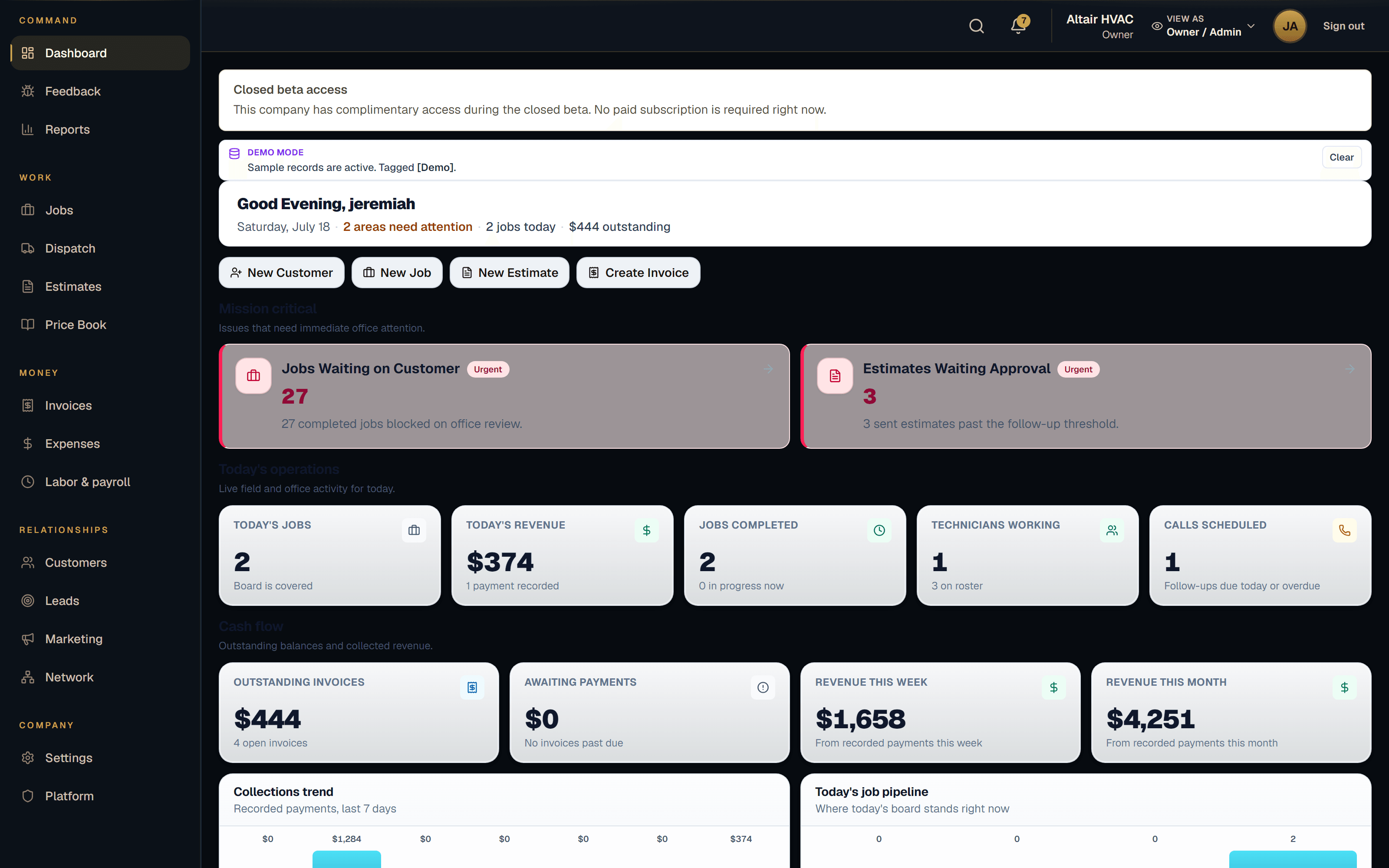This screenshot has width=1389, height=868.
Task: Expand the Owner / Admin view-as dropdown
Action: 1203,26
